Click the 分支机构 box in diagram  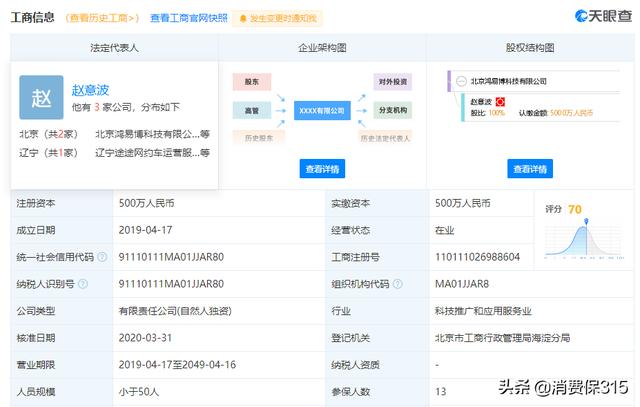(x=393, y=110)
